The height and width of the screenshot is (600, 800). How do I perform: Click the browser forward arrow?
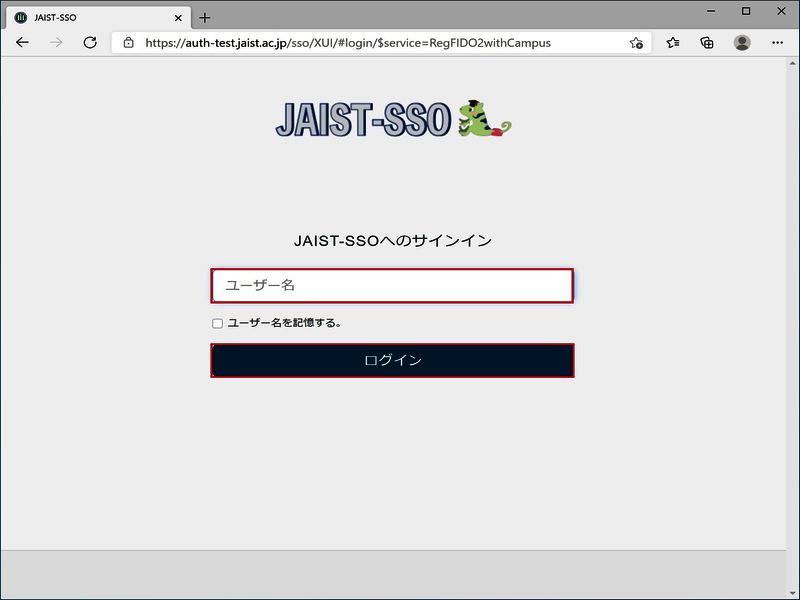point(56,42)
